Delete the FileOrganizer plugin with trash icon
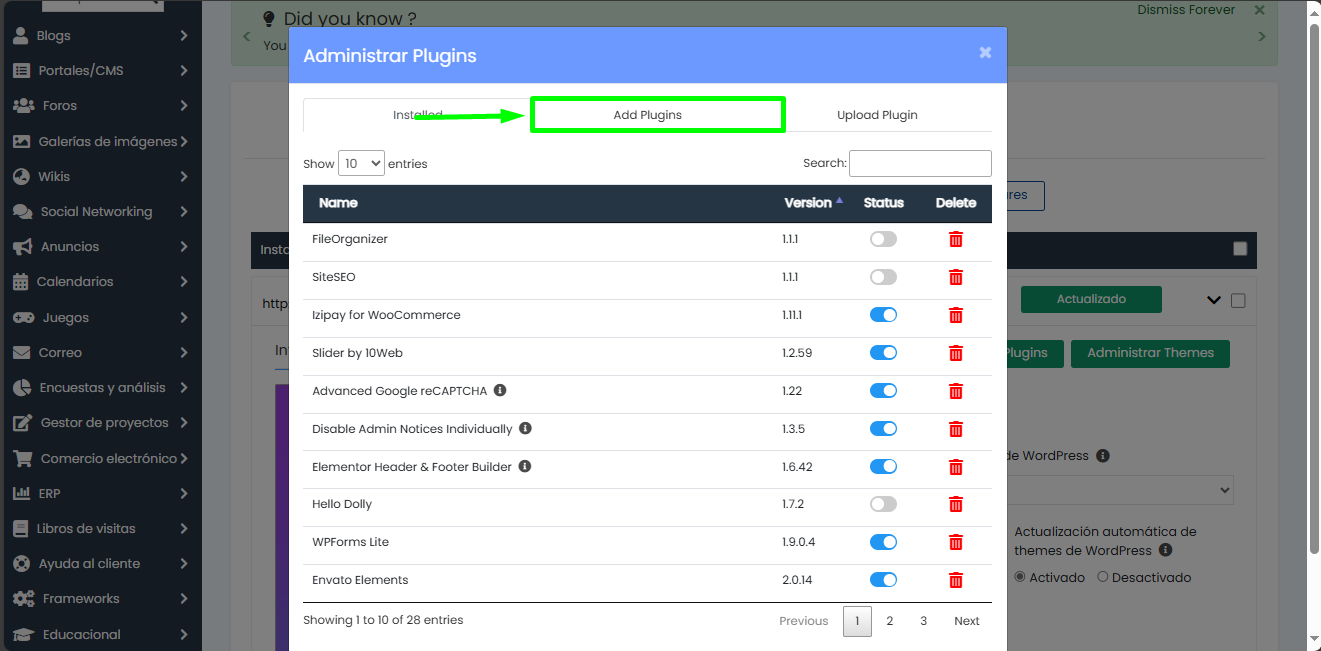1321x651 pixels. tap(955, 239)
